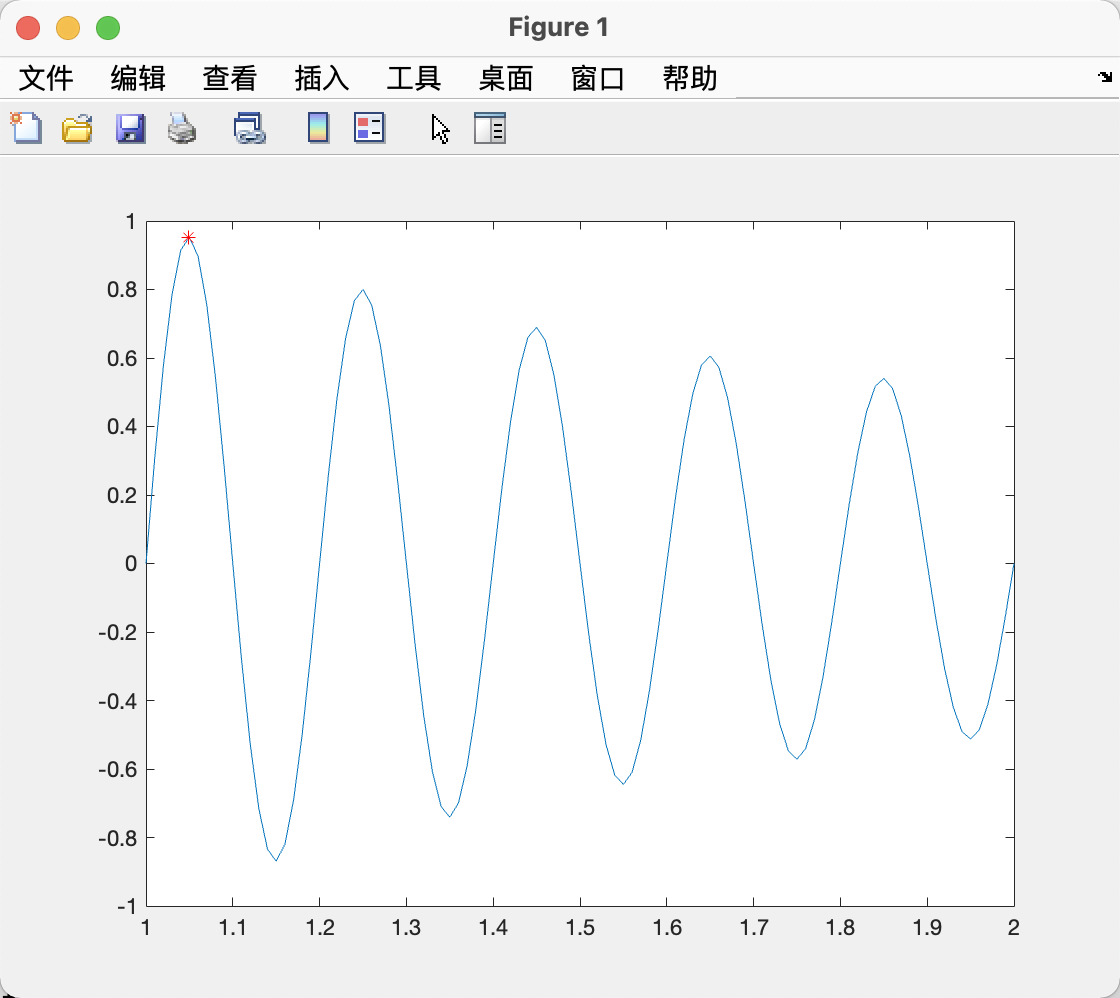Click the x-axis tick label 1.5
The image size is (1120, 998).
pyautogui.click(x=580, y=927)
